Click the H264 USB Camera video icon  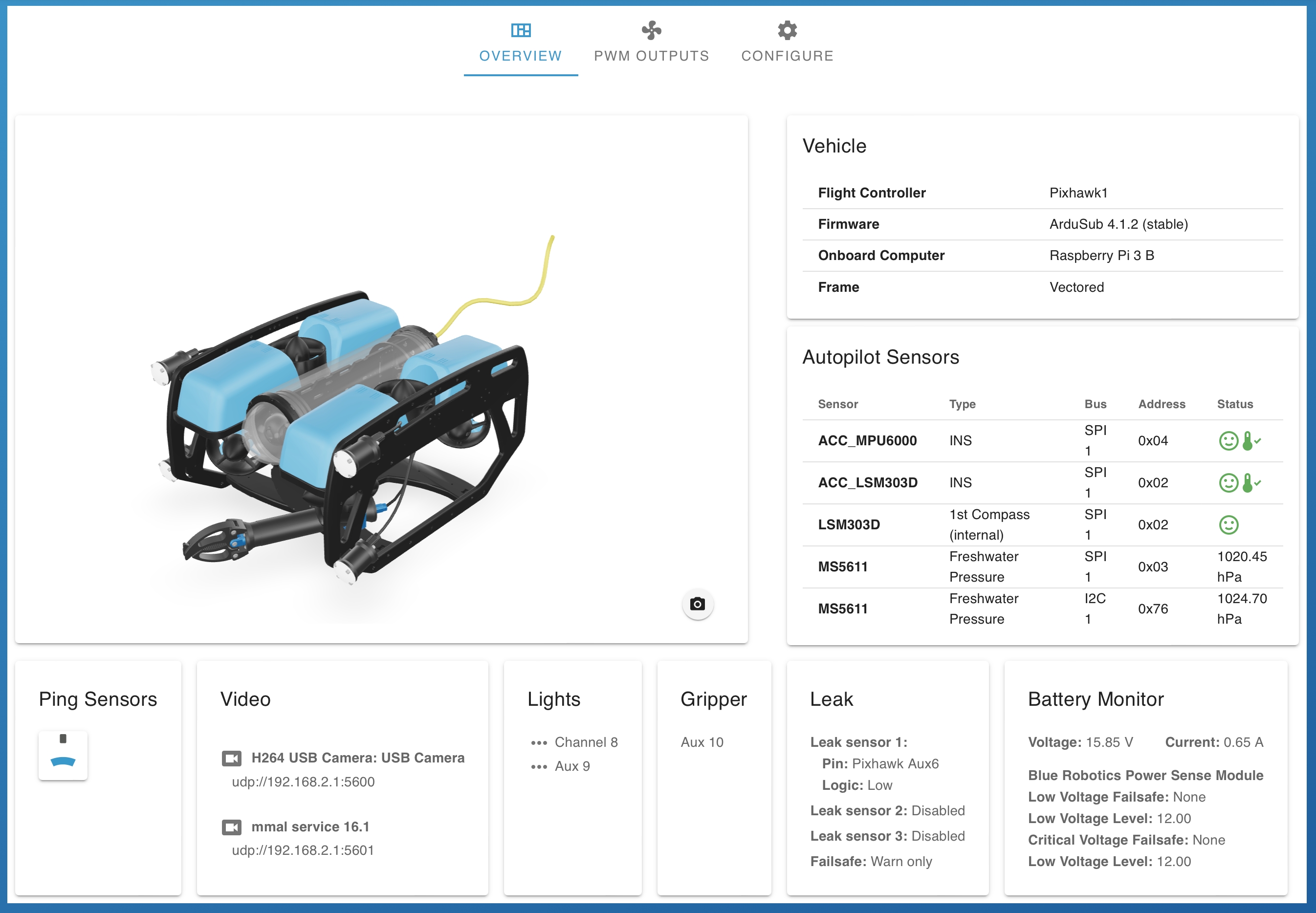coord(231,759)
